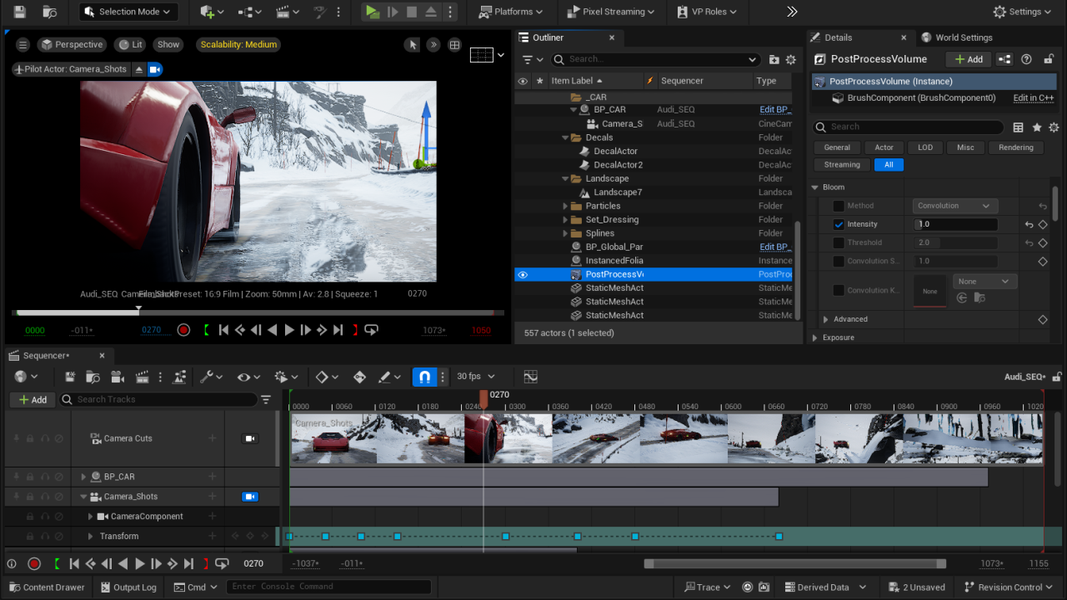Focus the Outliner search field
Image resolution: width=1067 pixels, height=600 pixels.
click(x=655, y=59)
